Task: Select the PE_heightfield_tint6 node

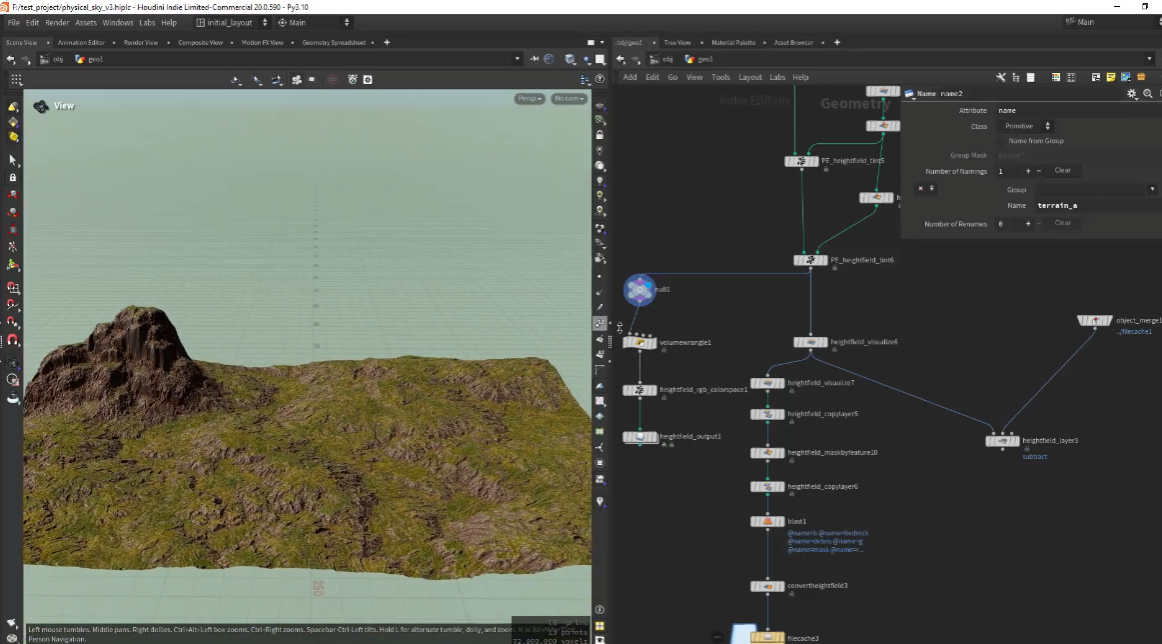Action: click(x=810, y=260)
